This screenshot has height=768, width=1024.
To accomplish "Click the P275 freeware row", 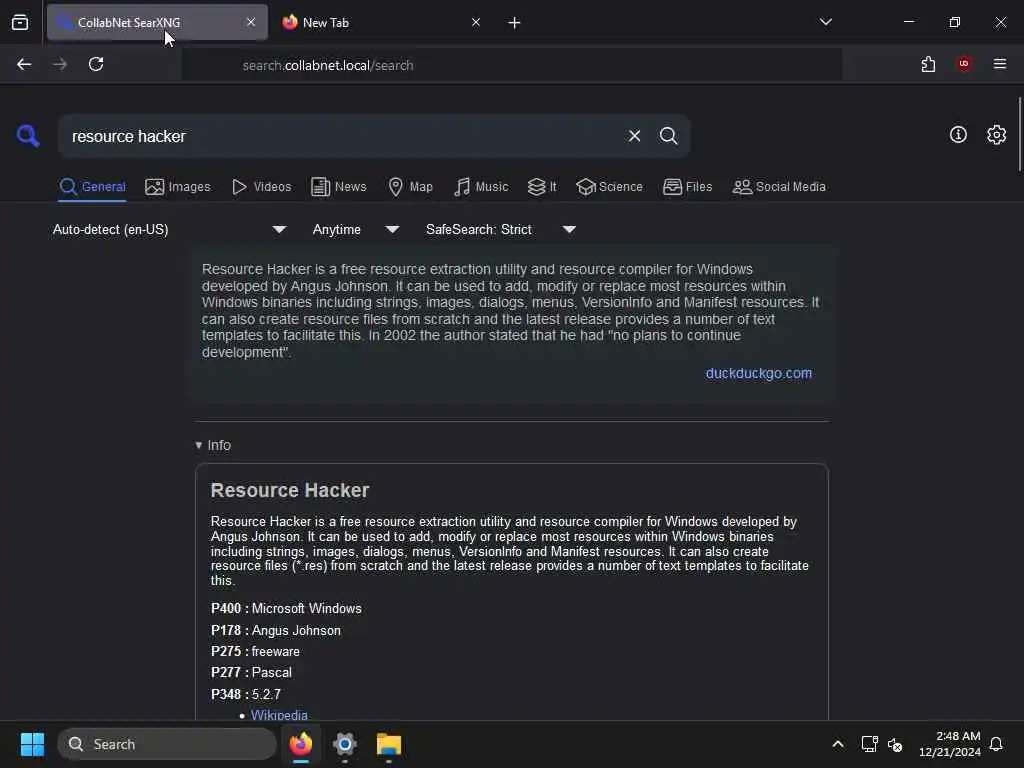I will (255, 651).
